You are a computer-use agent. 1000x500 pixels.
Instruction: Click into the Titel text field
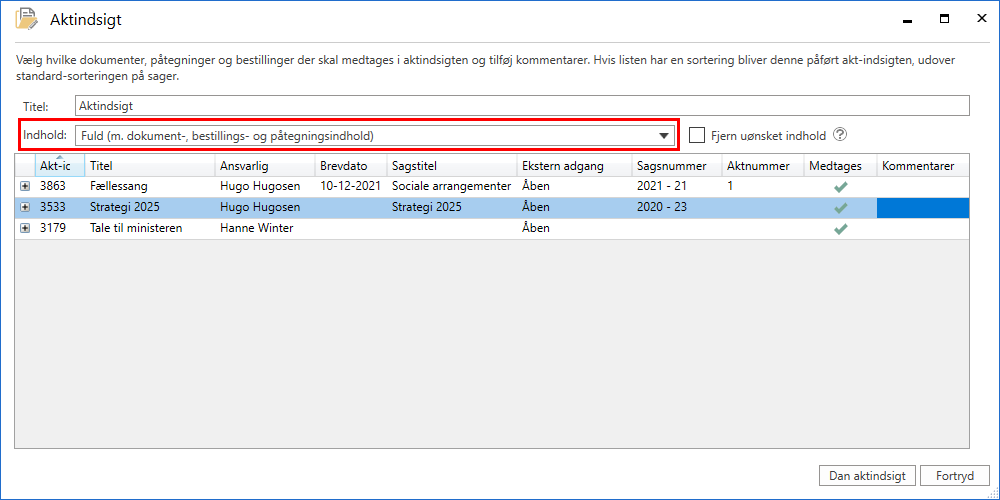[x=520, y=105]
